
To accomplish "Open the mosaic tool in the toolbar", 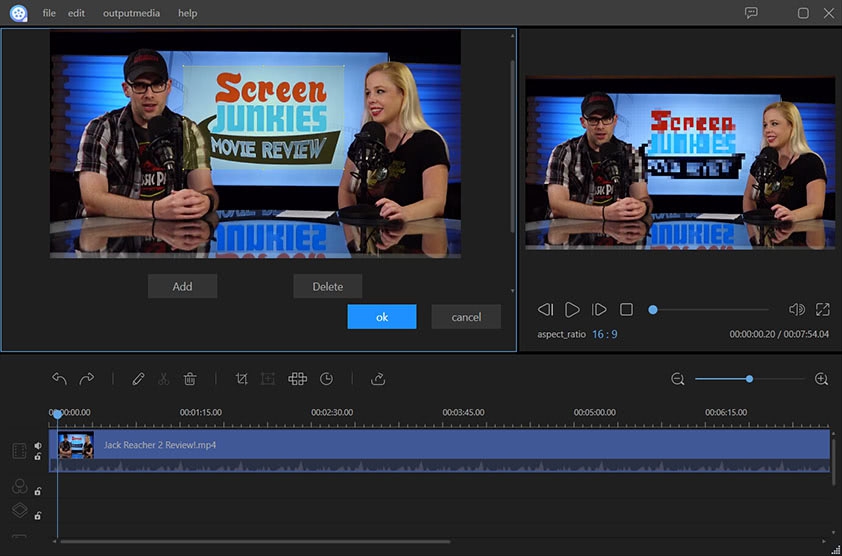I will [x=297, y=379].
